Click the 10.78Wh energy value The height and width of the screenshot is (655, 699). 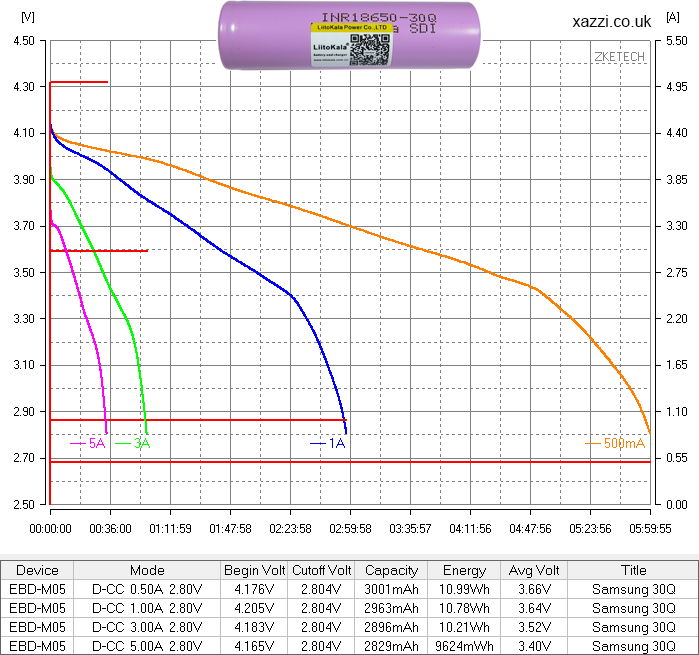tap(464, 608)
